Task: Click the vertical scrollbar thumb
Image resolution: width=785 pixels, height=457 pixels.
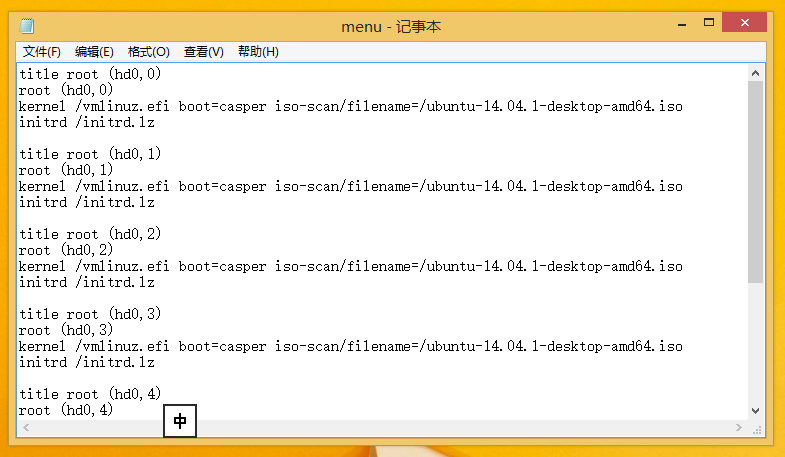Action: coord(755,182)
